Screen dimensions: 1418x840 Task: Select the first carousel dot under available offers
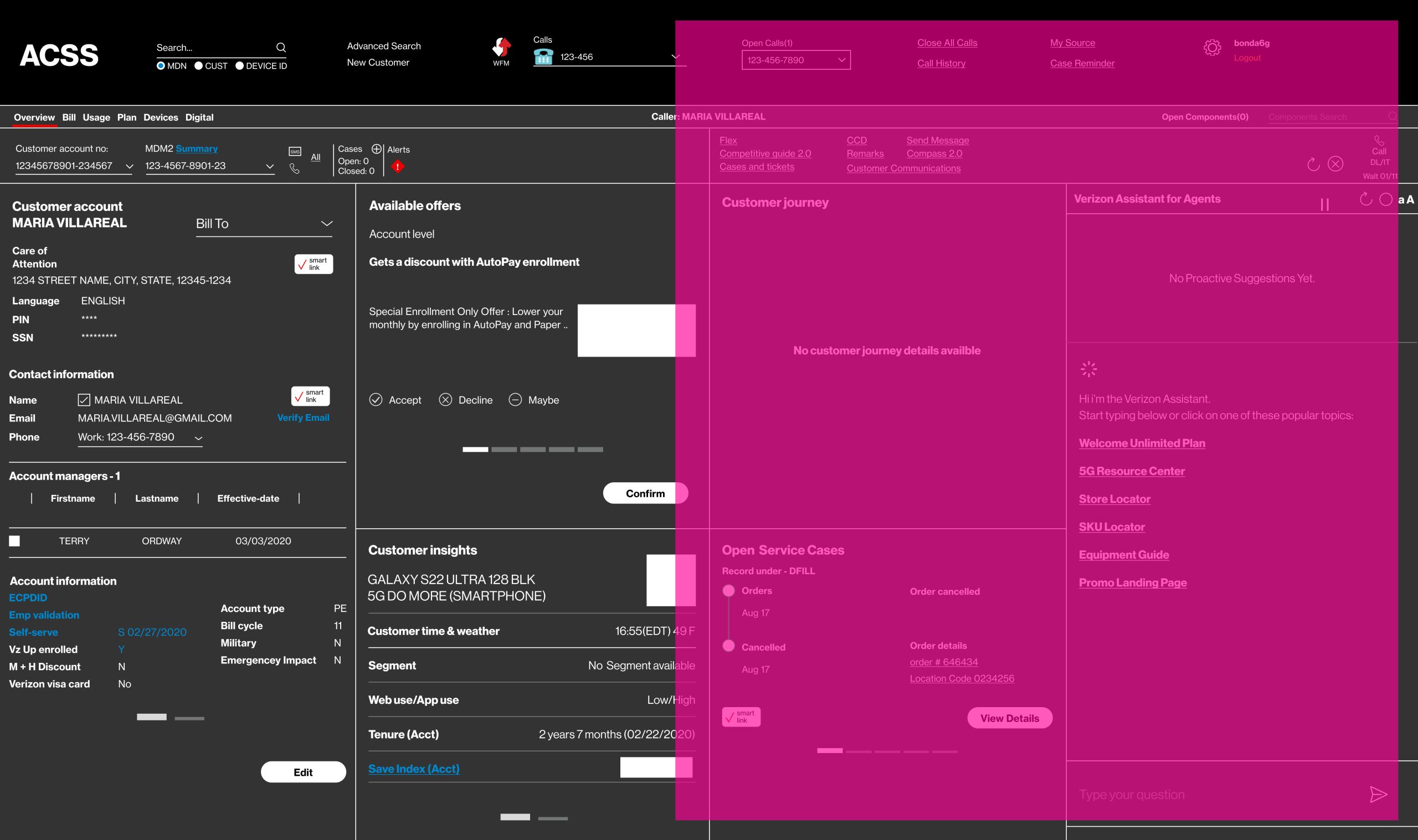[x=475, y=449]
